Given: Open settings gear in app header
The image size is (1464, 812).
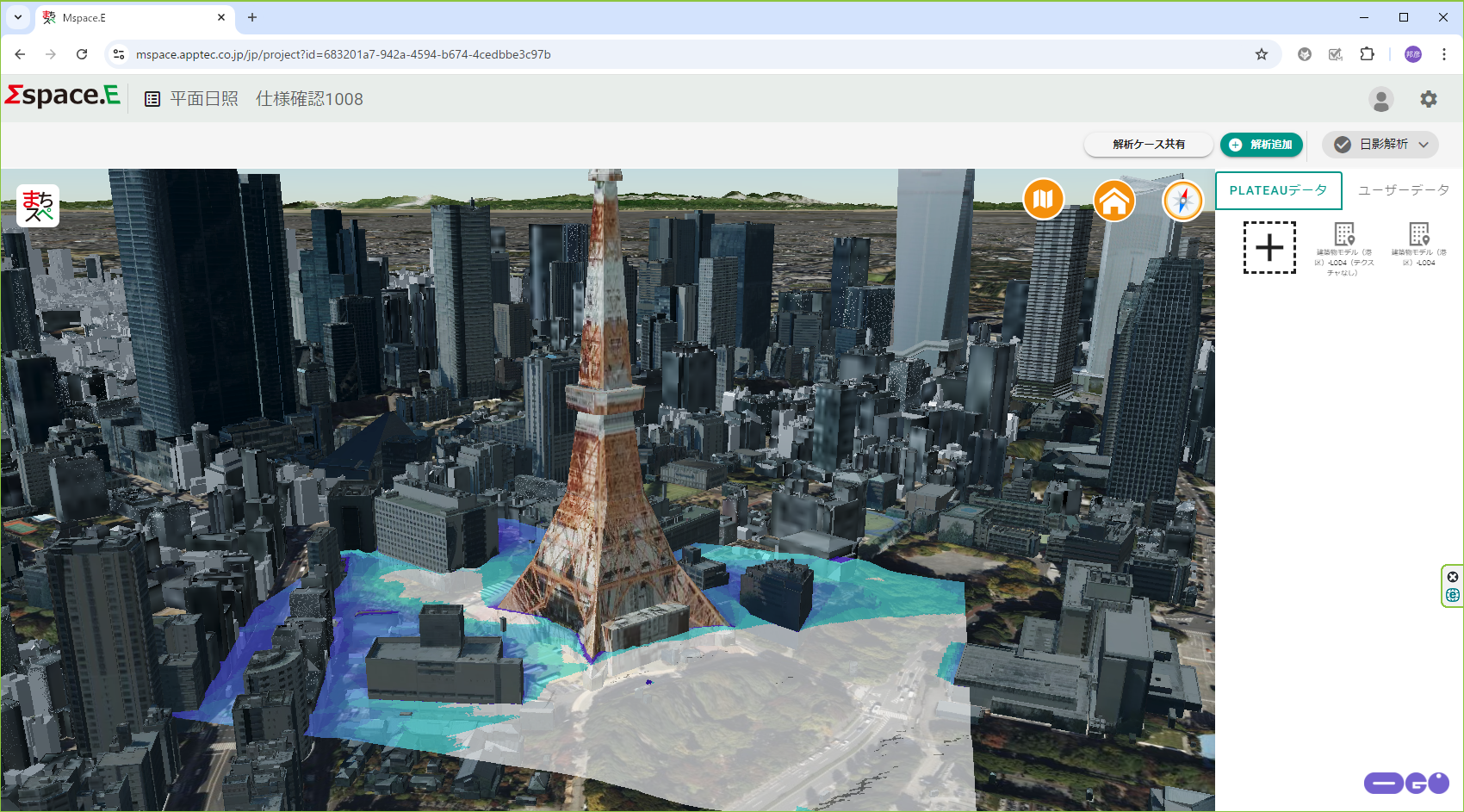Looking at the screenshot, I should [x=1429, y=100].
